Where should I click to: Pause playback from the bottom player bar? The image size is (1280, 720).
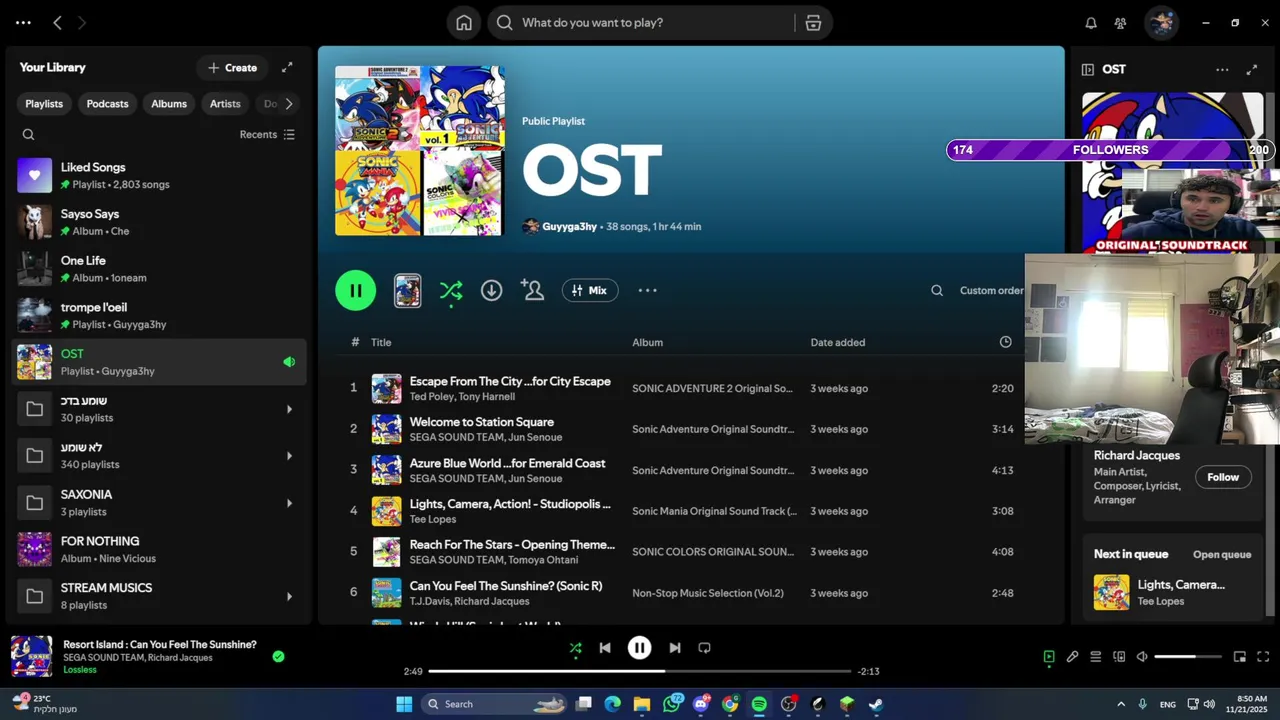click(640, 648)
